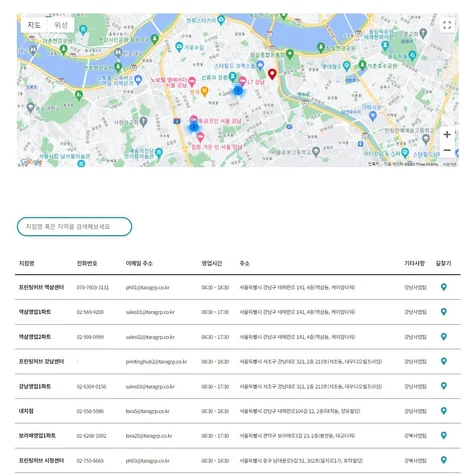Open the Google logo link on map
This screenshot has height=476, width=476.
tap(31, 162)
